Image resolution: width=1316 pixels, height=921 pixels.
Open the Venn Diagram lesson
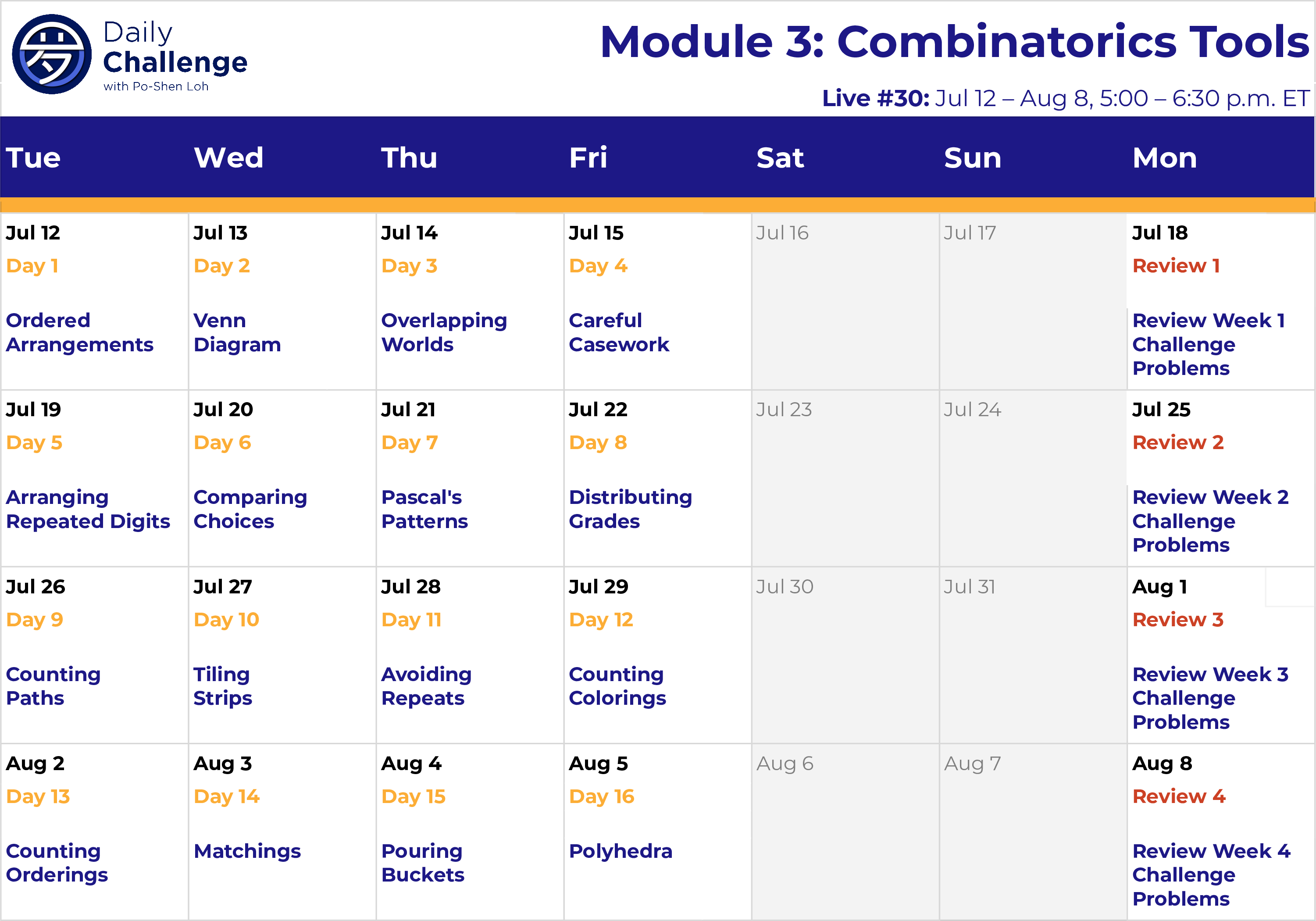237,332
